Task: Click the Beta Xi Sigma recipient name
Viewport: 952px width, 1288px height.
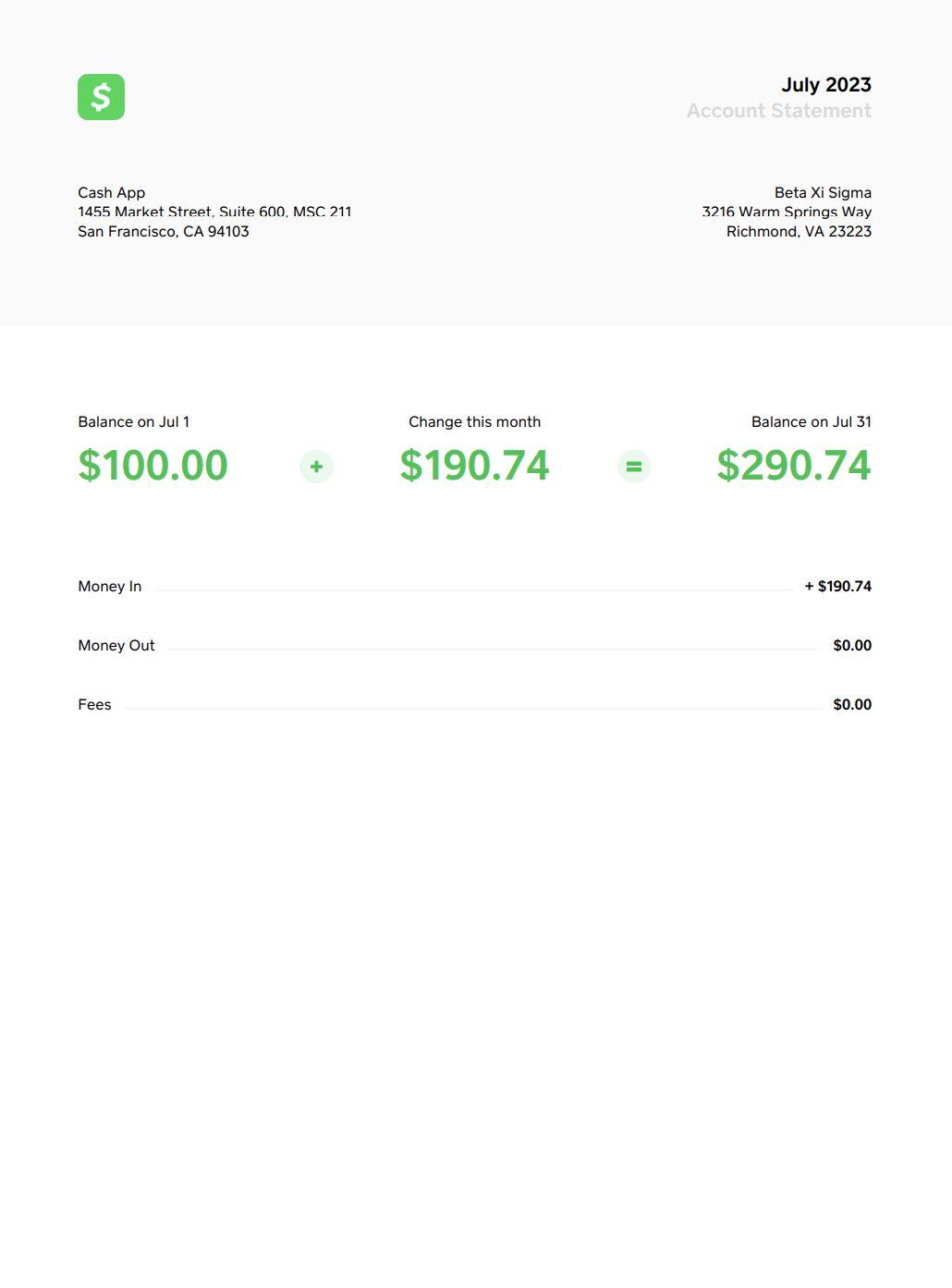Action: (823, 192)
